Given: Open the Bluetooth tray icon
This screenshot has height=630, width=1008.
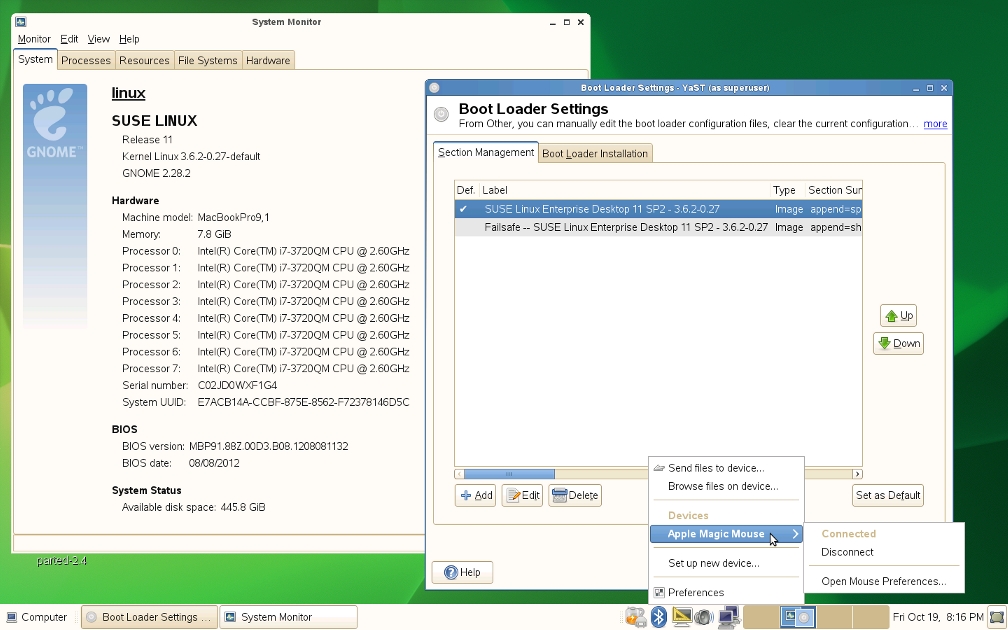Looking at the screenshot, I should pyautogui.click(x=658, y=617).
